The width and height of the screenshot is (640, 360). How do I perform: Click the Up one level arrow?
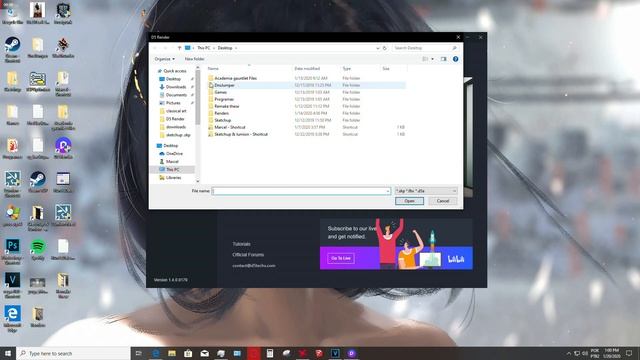[x=179, y=48]
